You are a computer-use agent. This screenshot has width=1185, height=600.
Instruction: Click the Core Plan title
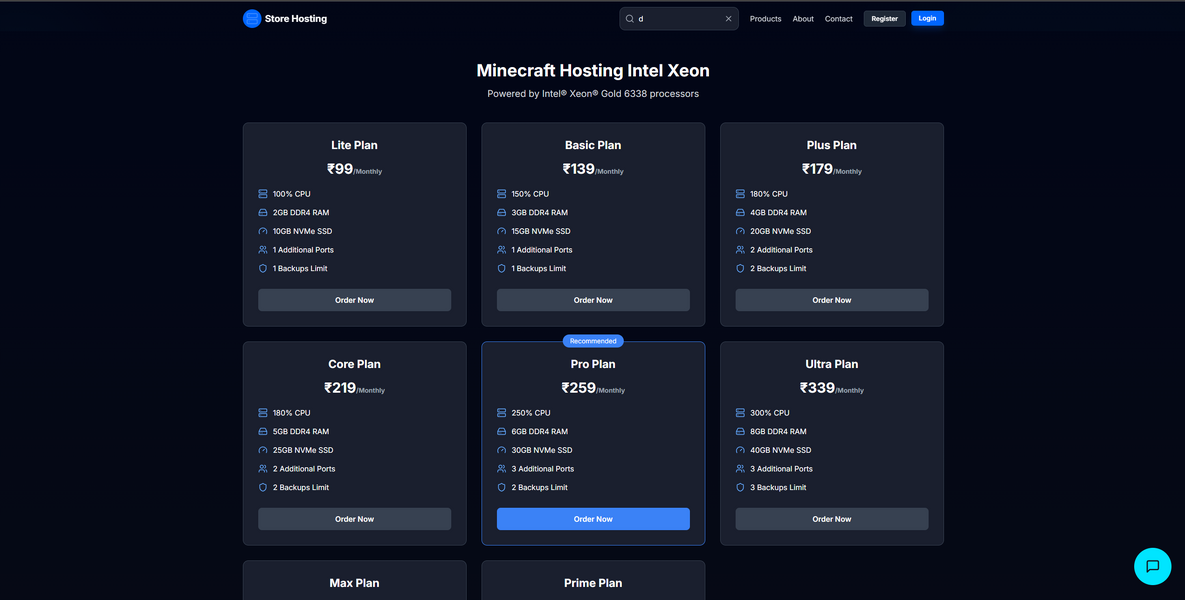[354, 364]
